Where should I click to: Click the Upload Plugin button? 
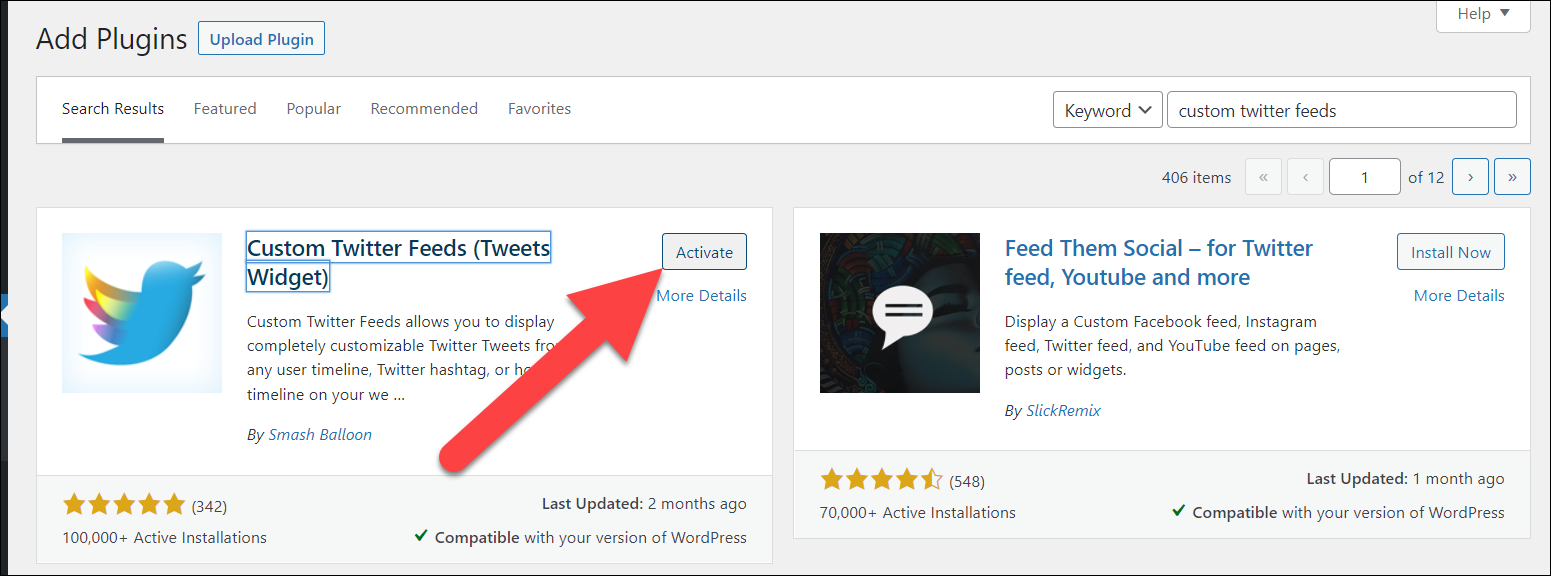coord(261,39)
